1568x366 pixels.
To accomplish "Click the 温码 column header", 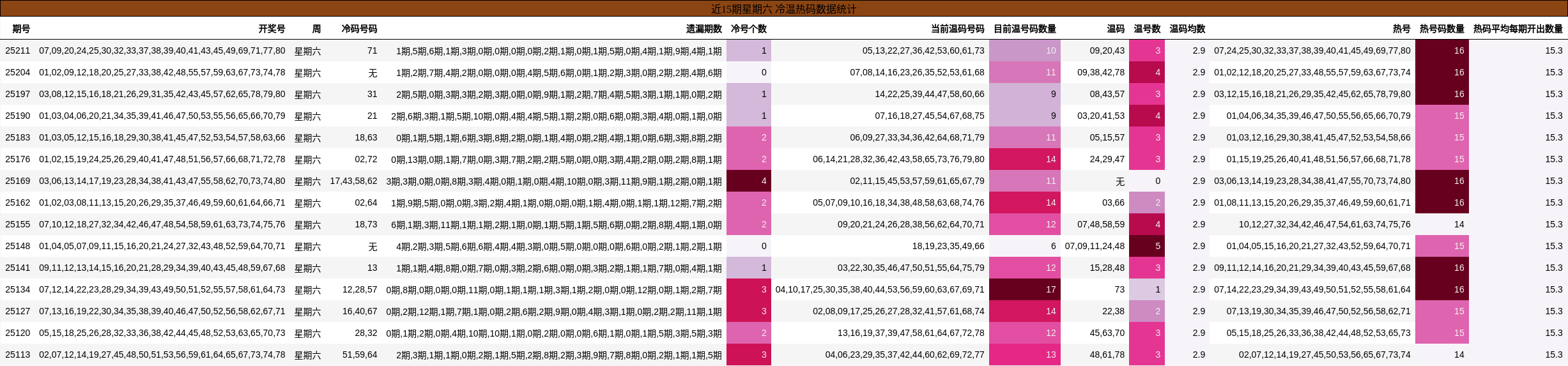I will (x=1116, y=29).
